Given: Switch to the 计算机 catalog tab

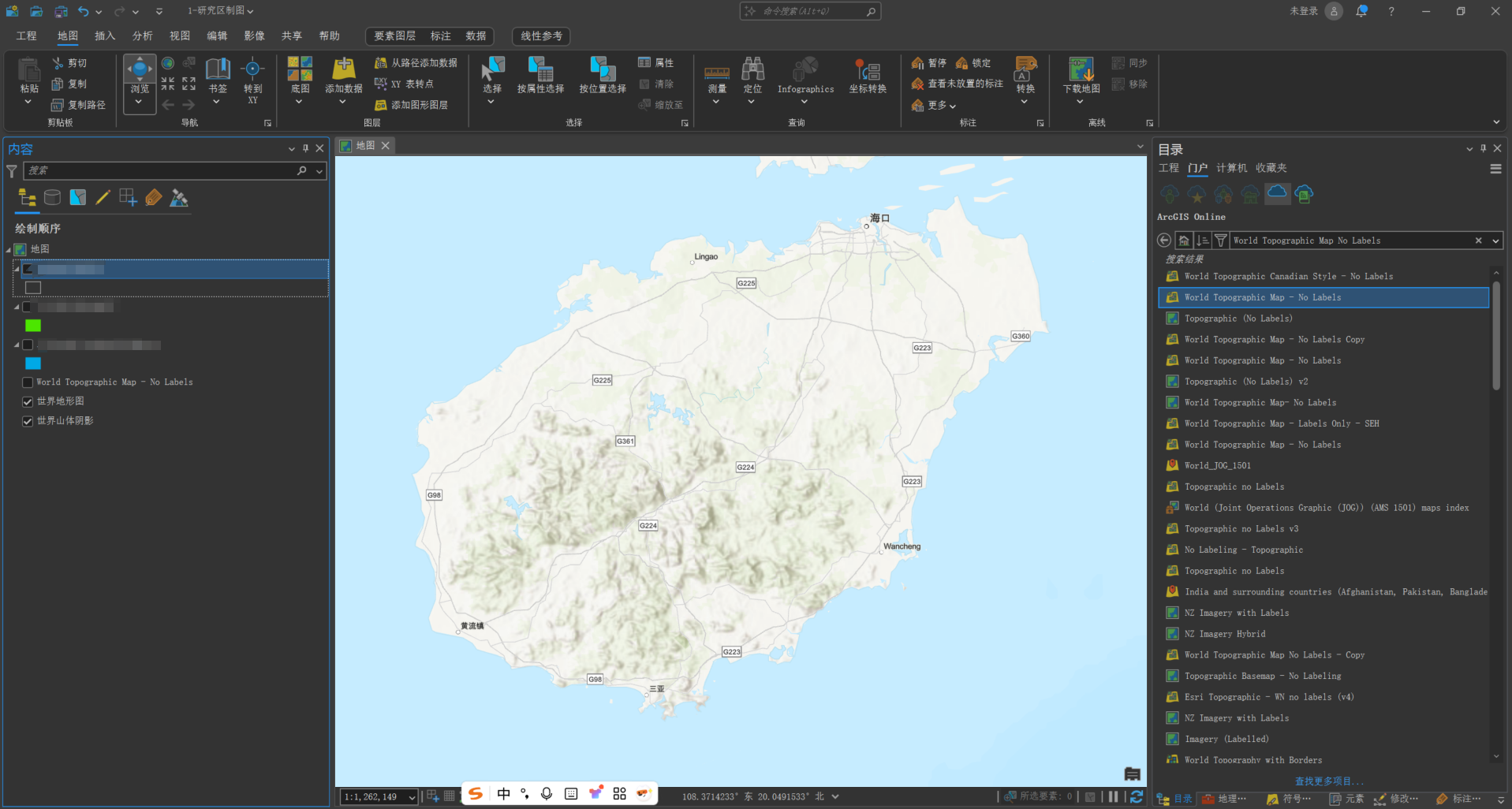Looking at the screenshot, I should click(x=1231, y=168).
